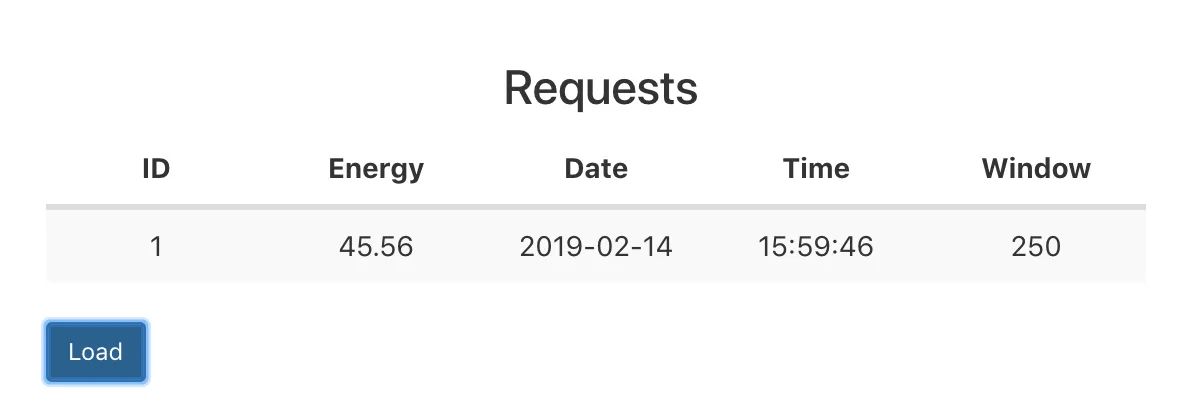Click the day 14 in date cell
The width and height of the screenshot is (1192, 410).
click(657, 246)
